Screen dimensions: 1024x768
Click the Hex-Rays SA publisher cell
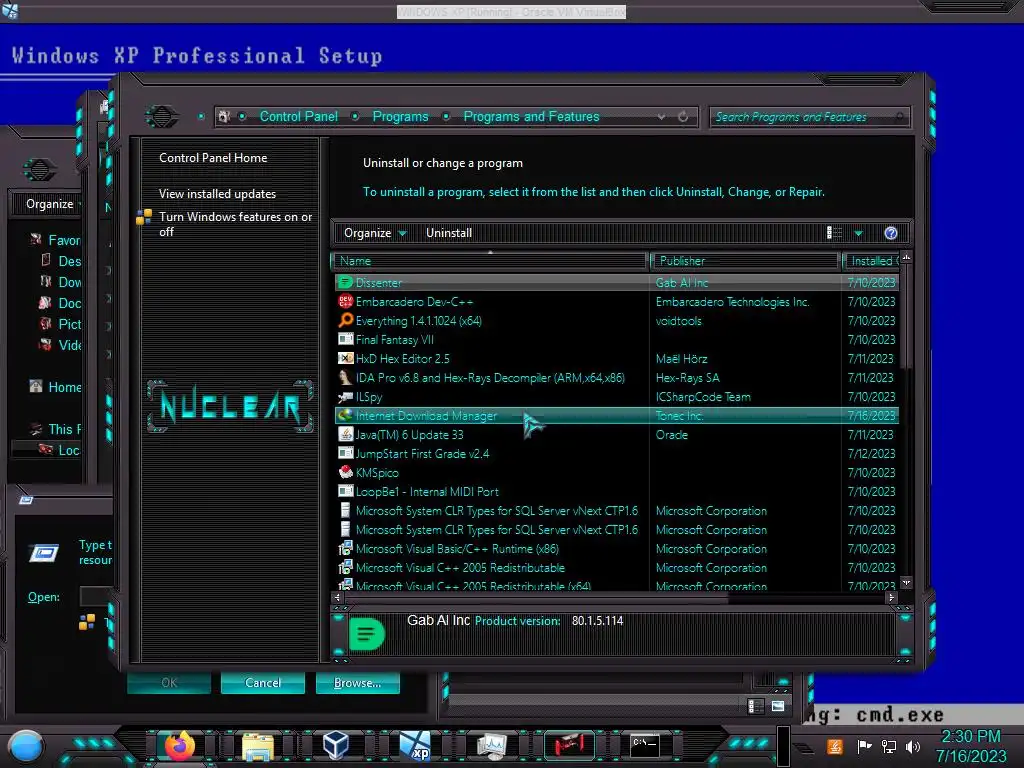688,377
